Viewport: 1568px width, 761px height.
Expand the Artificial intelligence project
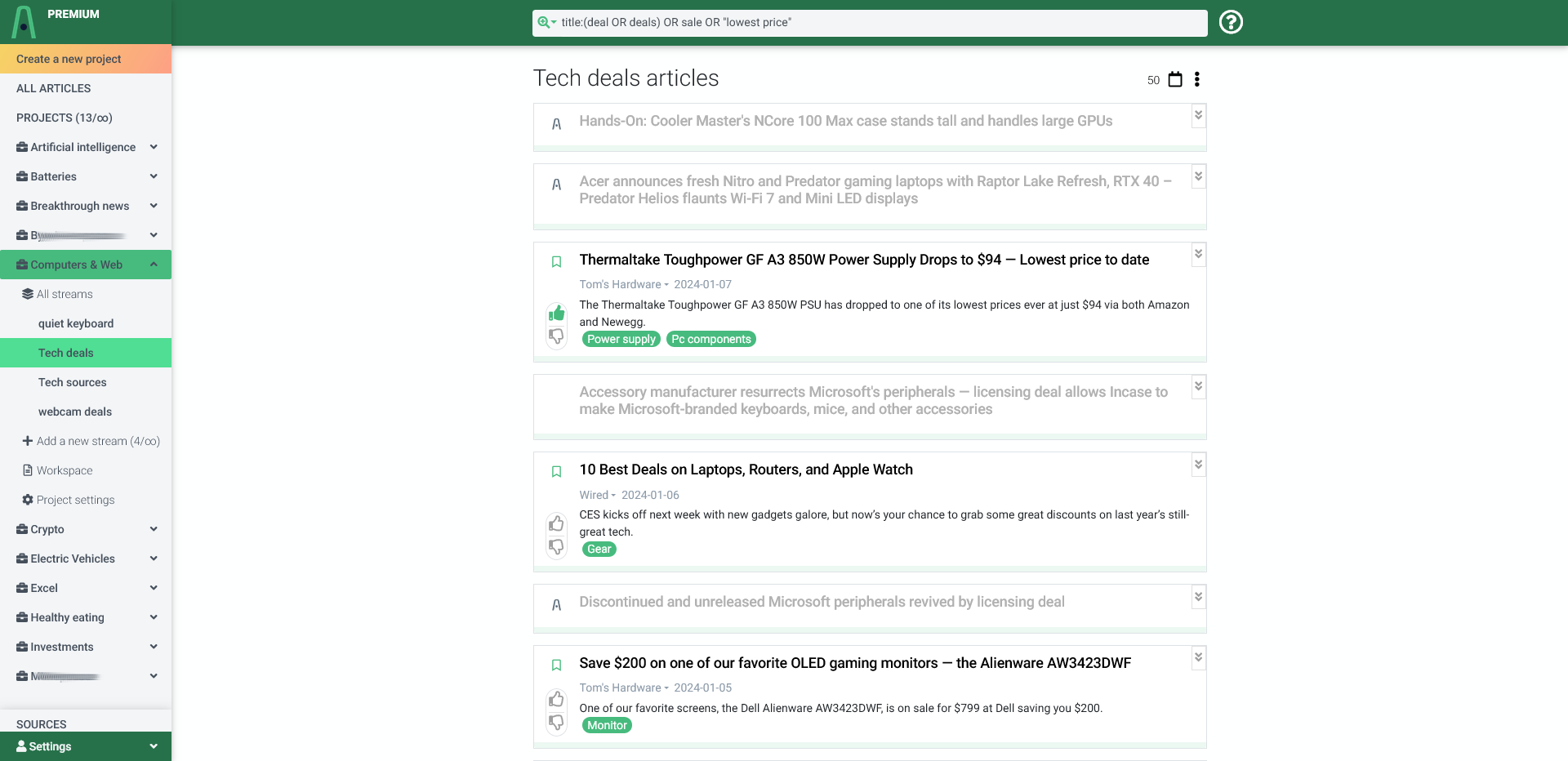[x=154, y=147]
